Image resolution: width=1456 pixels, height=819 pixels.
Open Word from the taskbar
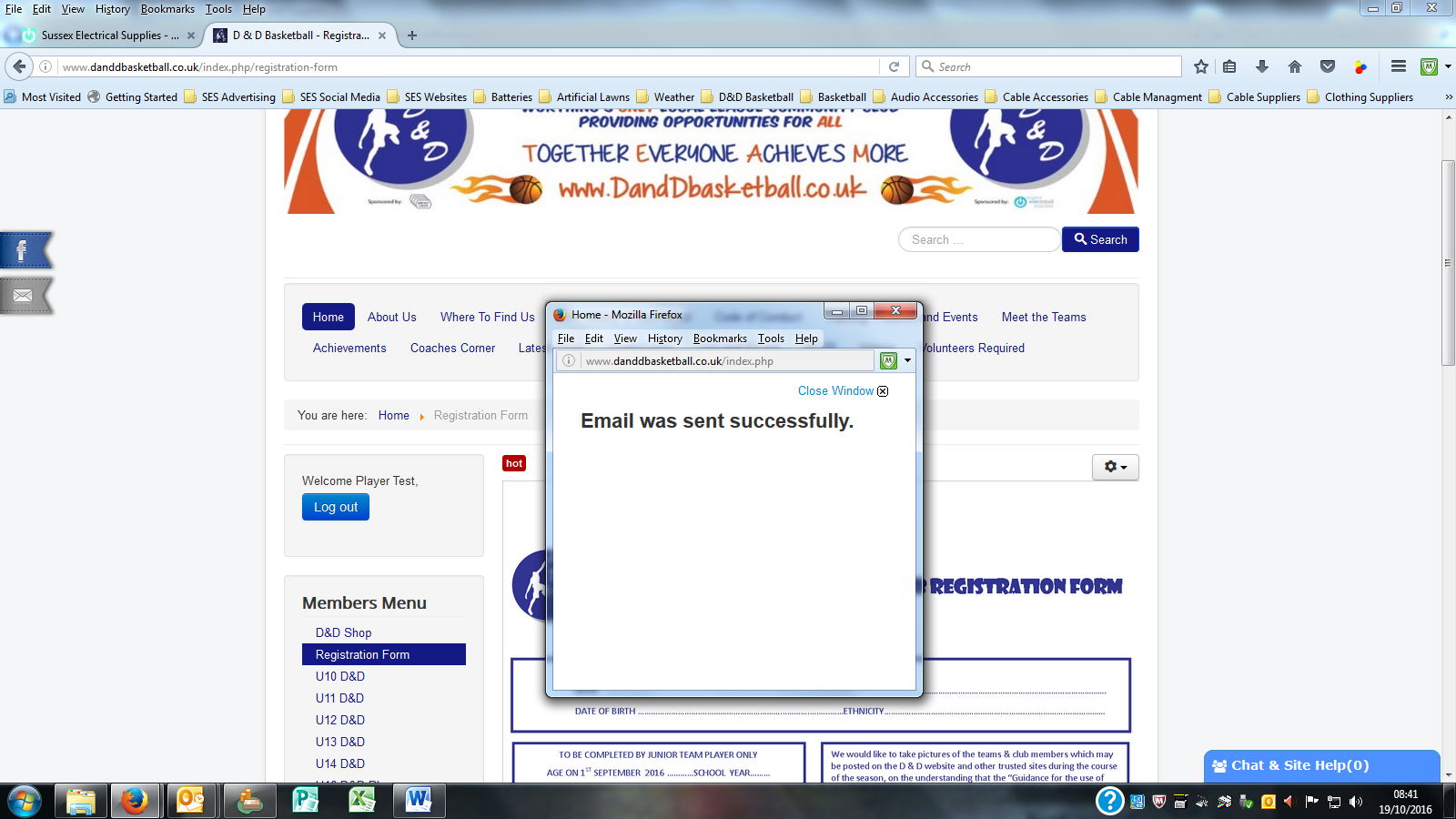pos(418,802)
